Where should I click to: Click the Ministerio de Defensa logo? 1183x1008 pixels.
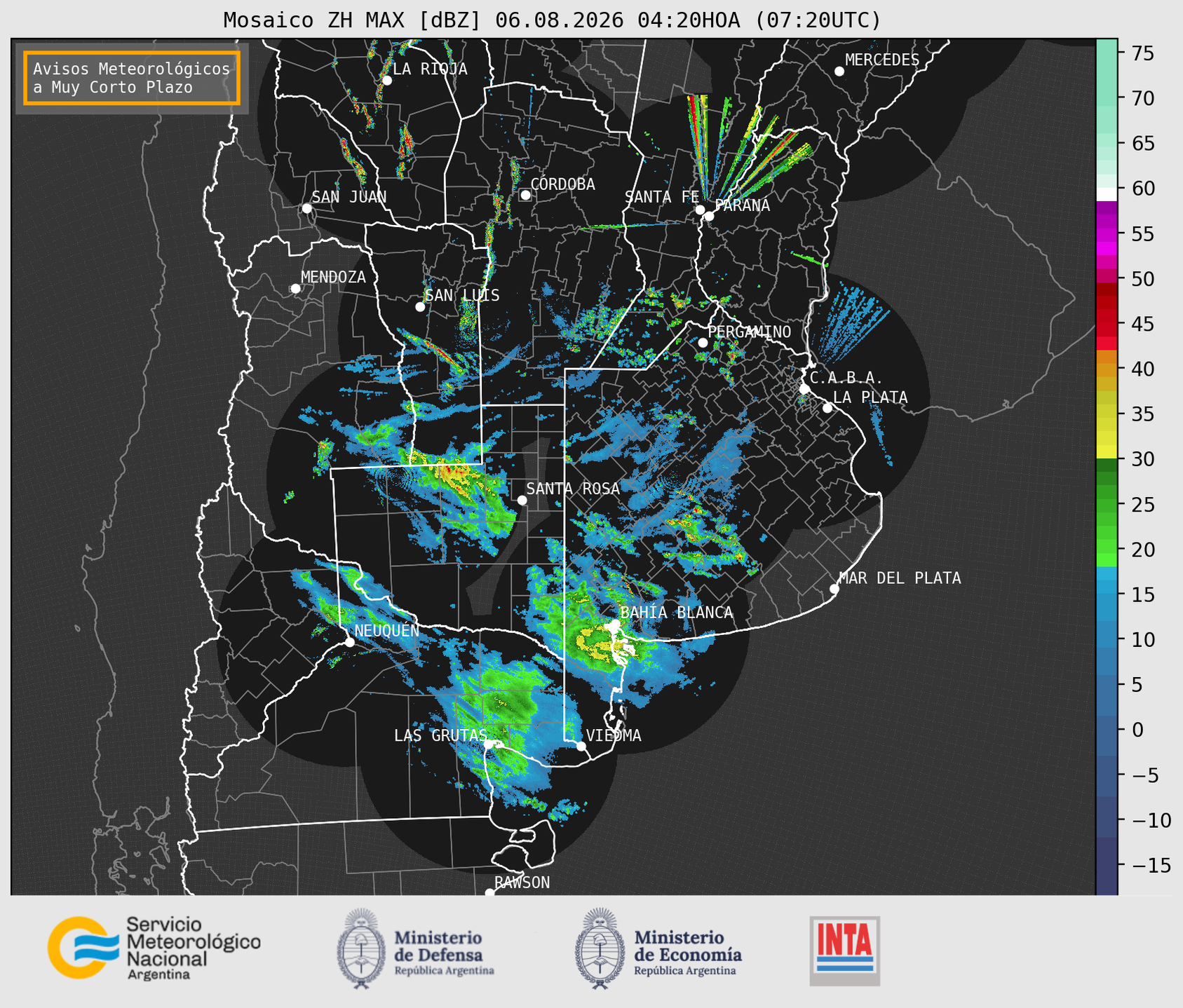(x=416, y=949)
